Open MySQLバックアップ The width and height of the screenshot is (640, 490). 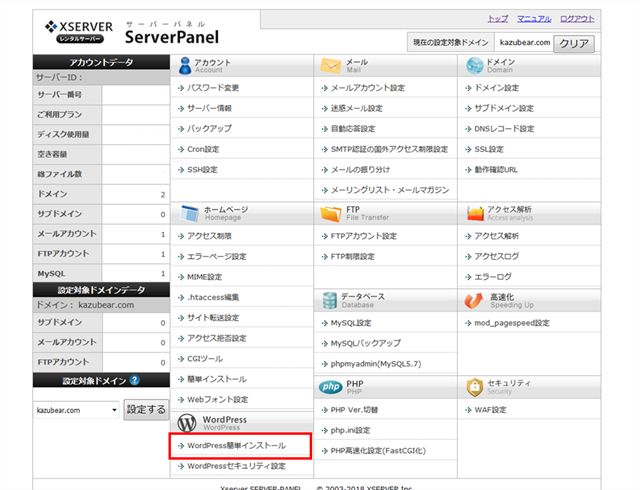[x=366, y=343]
